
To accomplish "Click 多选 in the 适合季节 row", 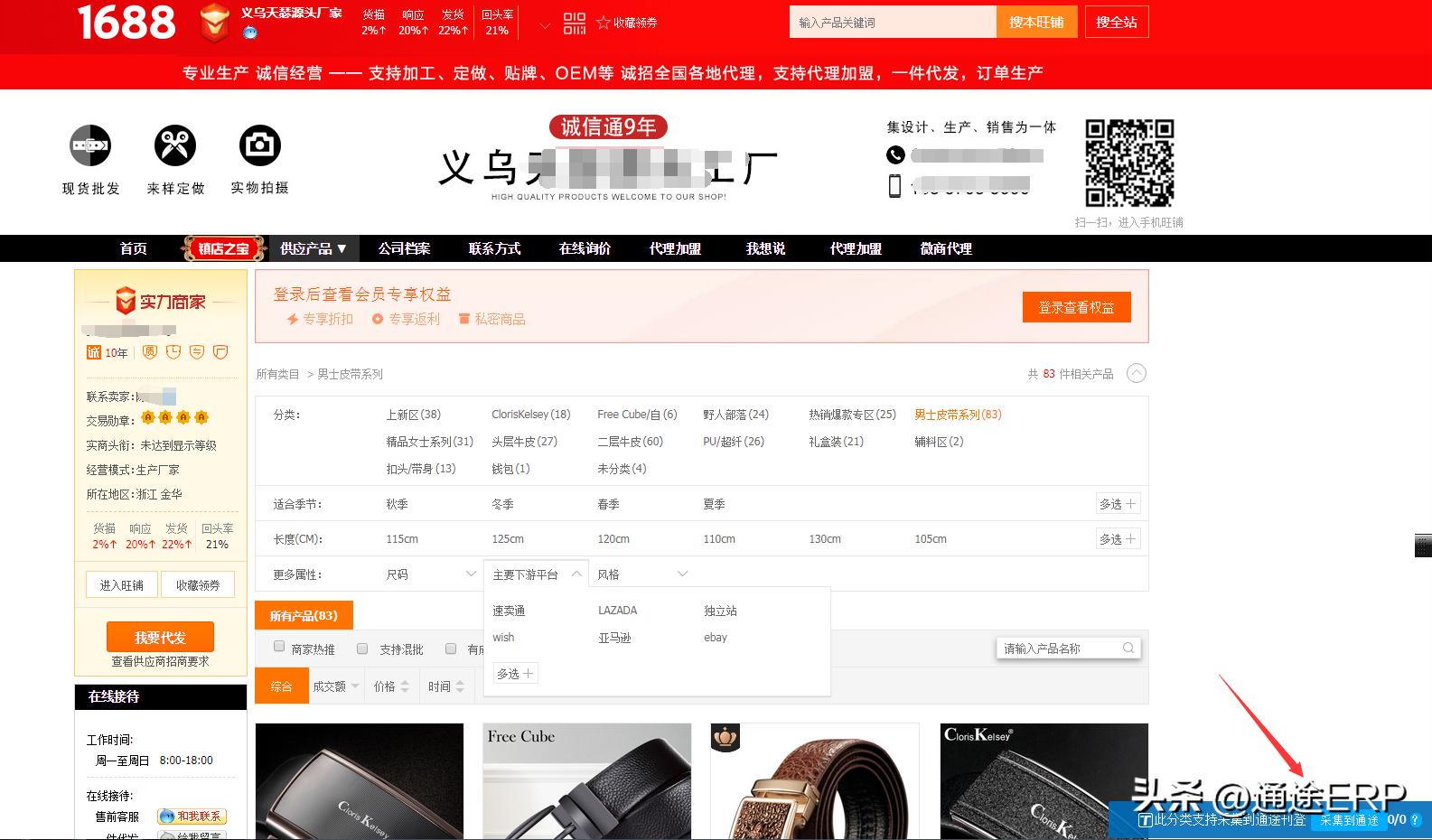I will click(1118, 504).
